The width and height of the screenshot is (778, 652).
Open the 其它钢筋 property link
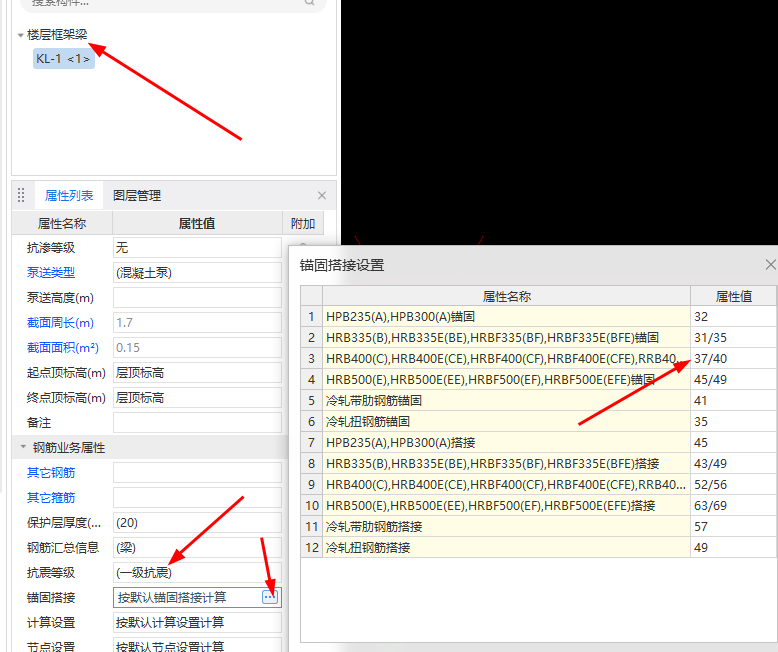pyautogui.click(x=51, y=472)
